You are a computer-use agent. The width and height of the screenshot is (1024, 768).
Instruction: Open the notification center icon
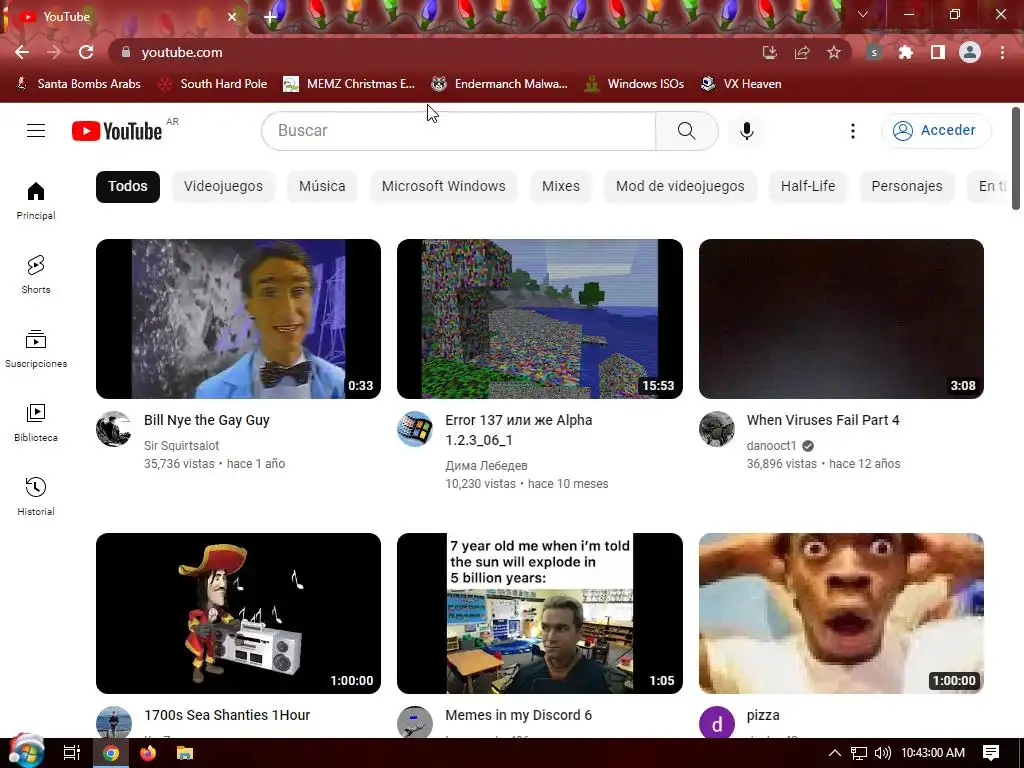(x=991, y=753)
